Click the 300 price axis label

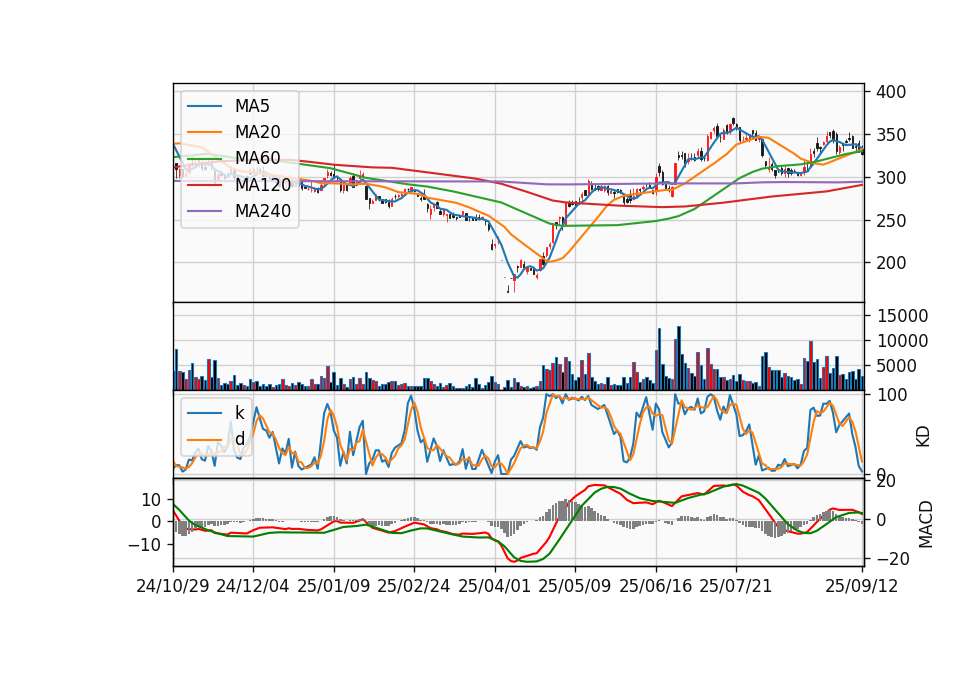click(x=891, y=178)
